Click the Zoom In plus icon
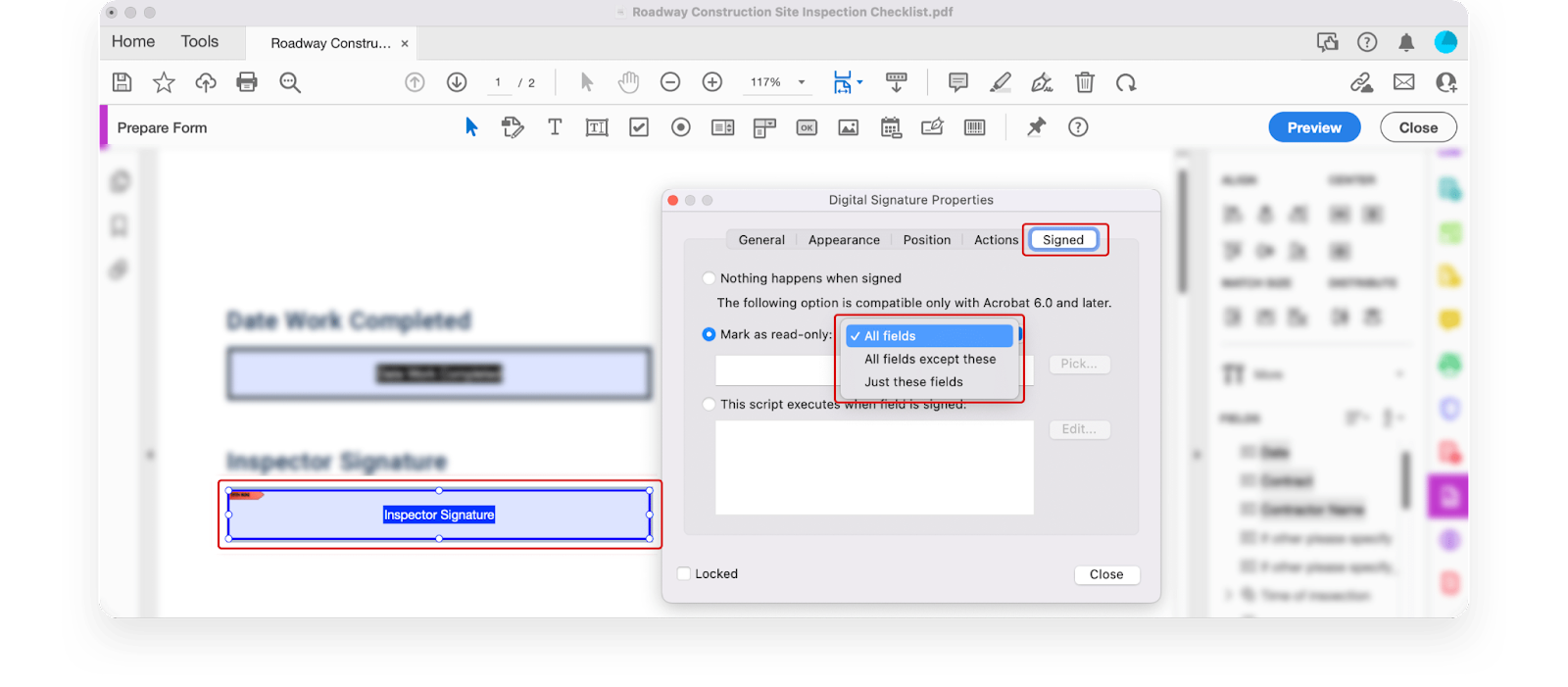Image resolution: width=1568 pixels, height=687 pixels. tap(712, 82)
